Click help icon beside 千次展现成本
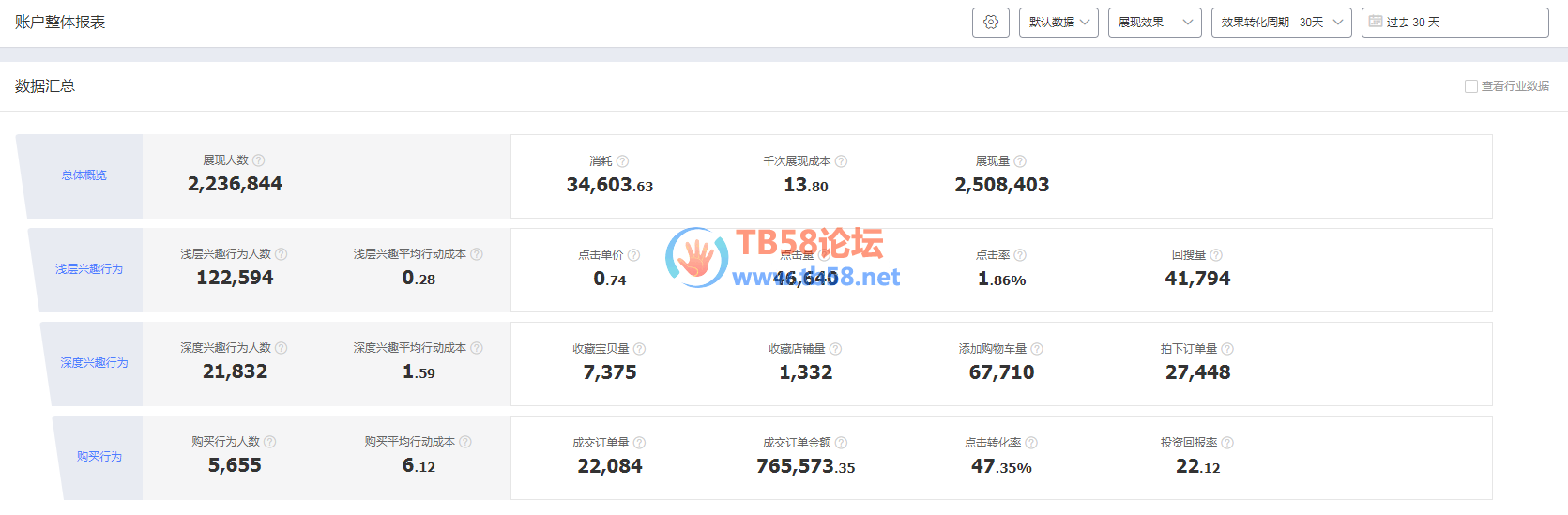1568x515 pixels. [841, 161]
